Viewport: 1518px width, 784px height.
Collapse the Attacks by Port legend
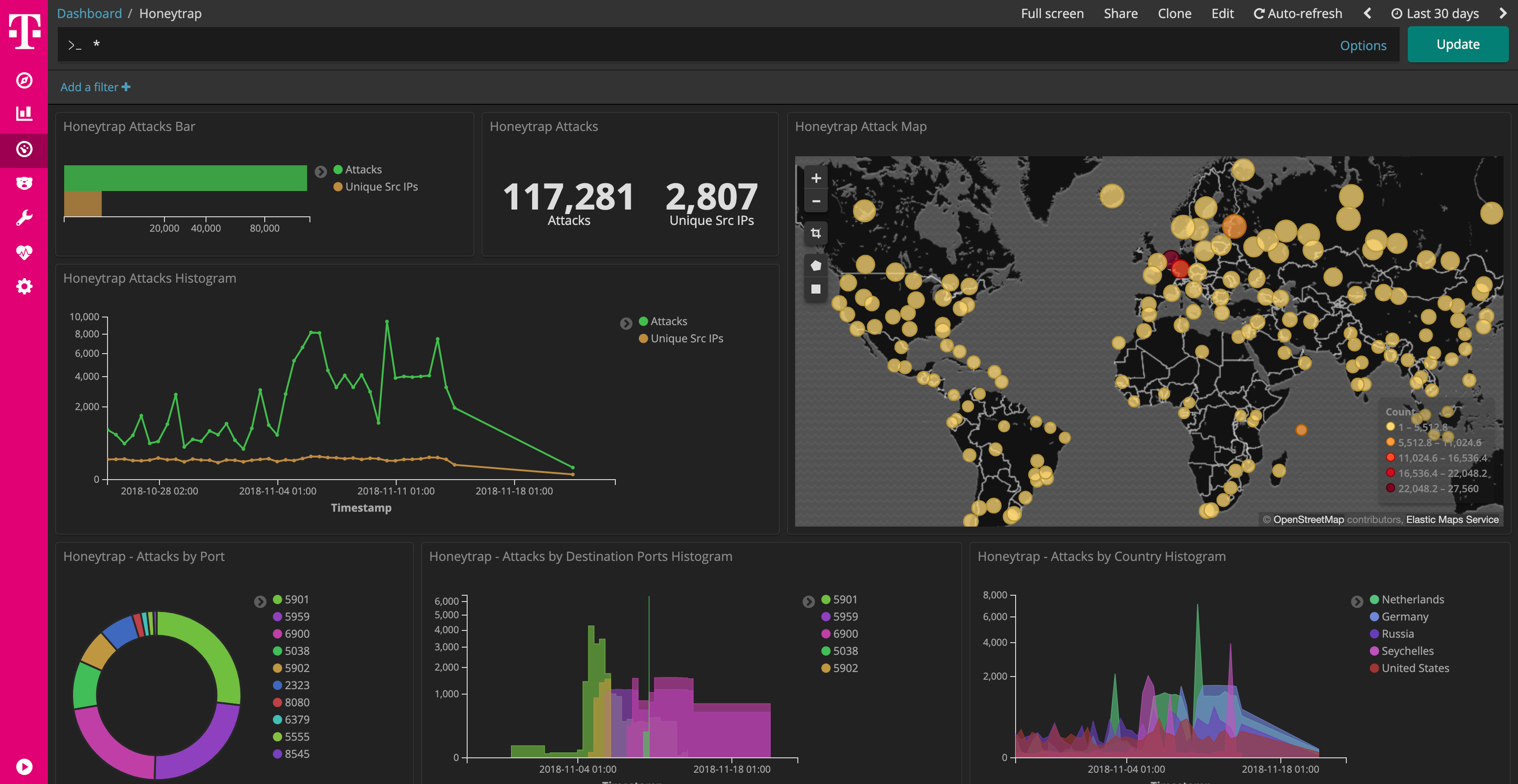(x=261, y=602)
